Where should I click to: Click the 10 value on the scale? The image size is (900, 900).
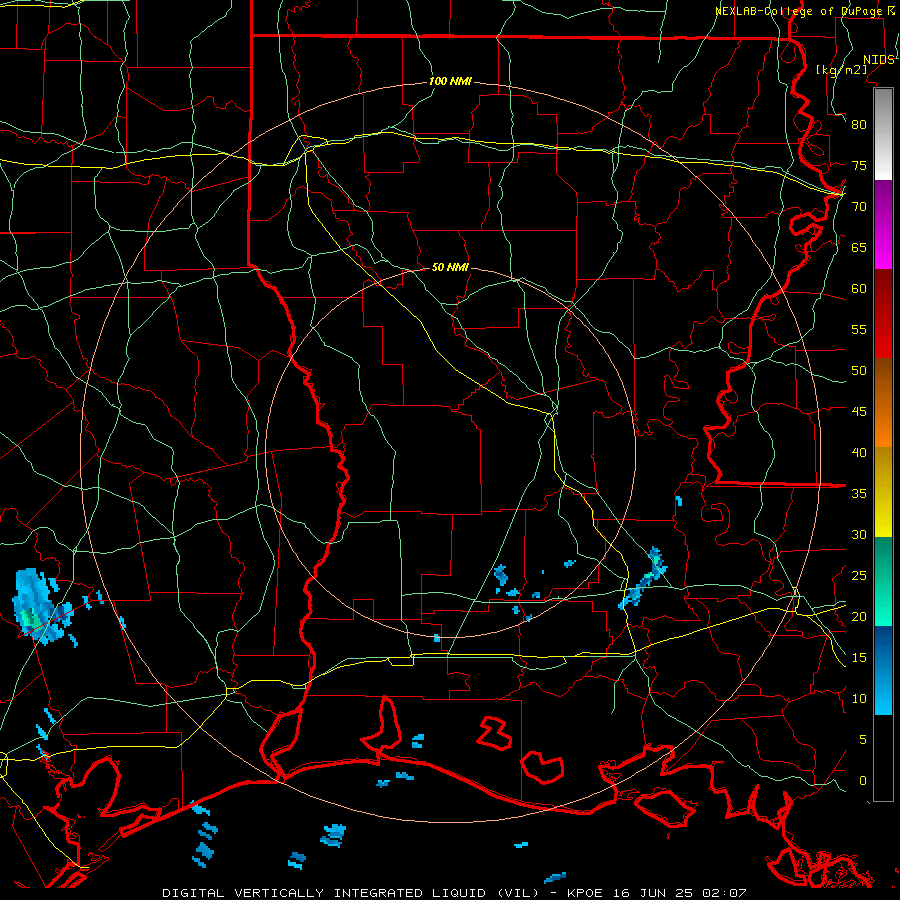pos(859,699)
